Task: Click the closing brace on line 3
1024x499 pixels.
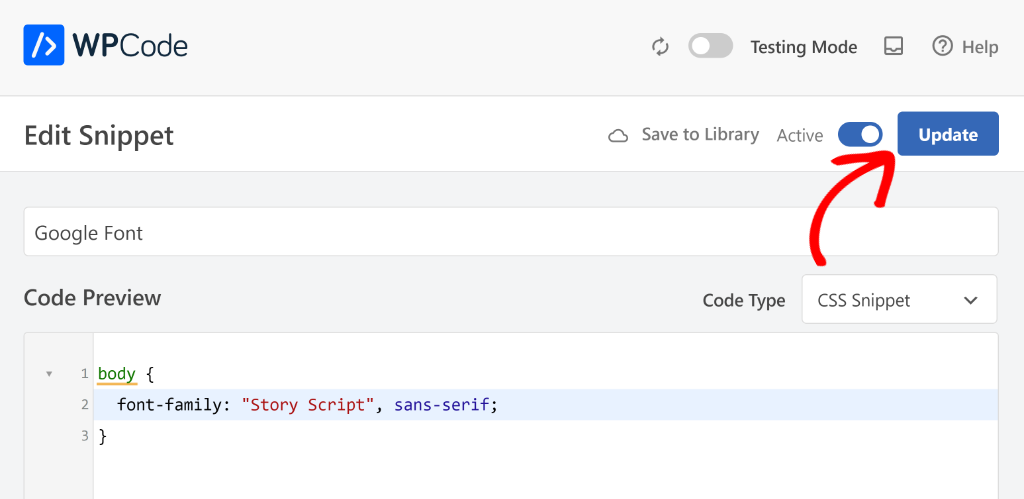Action: click(x=102, y=436)
